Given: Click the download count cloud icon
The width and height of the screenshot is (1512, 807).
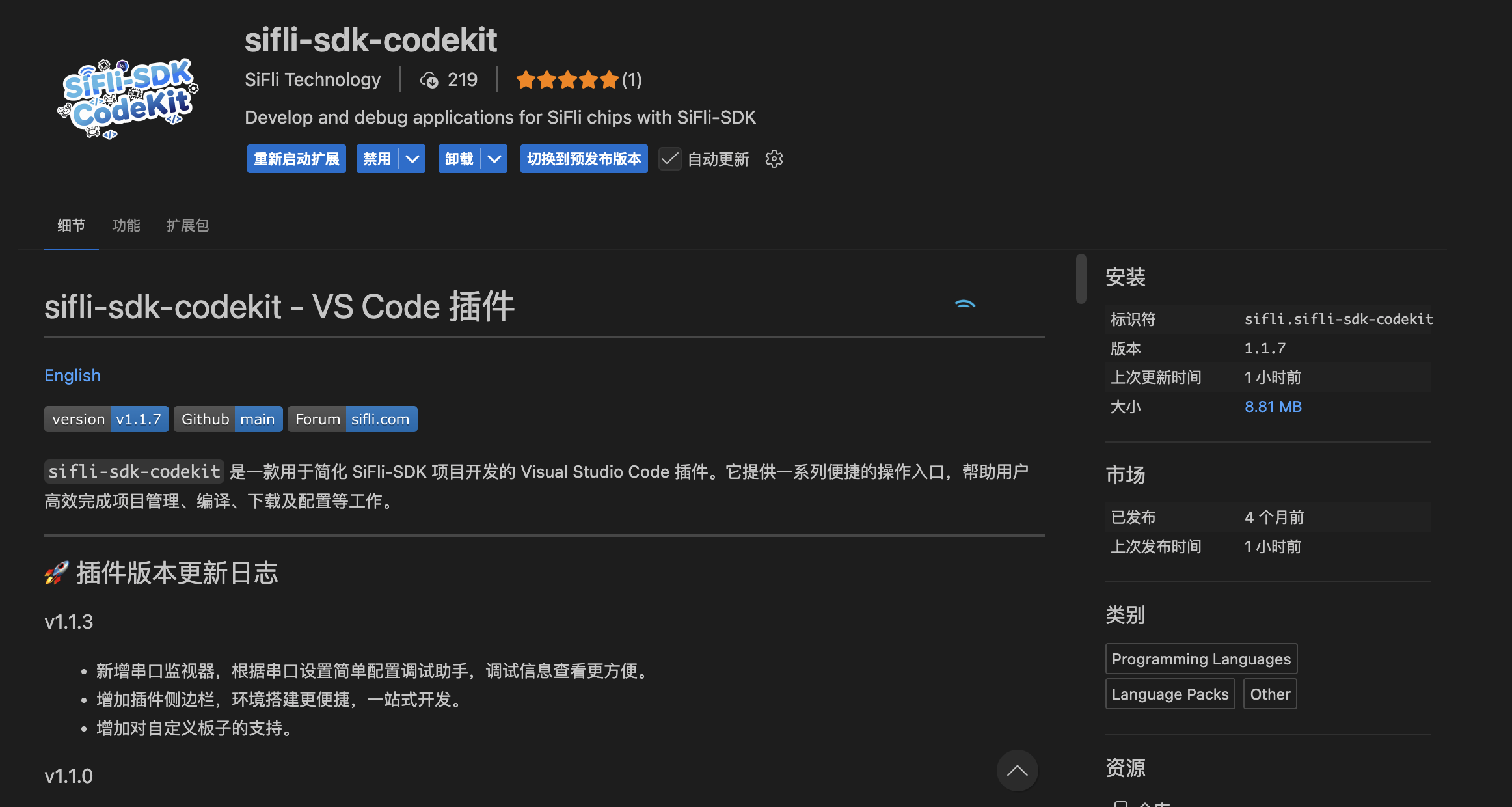Looking at the screenshot, I should pyautogui.click(x=429, y=80).
